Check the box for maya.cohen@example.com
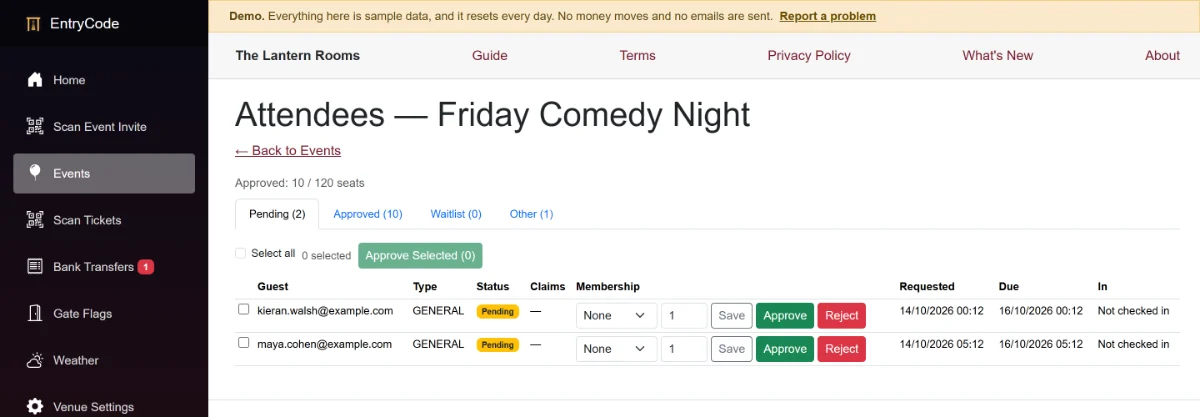This screenshot has width=1200, height=417. tap(243, 343)
